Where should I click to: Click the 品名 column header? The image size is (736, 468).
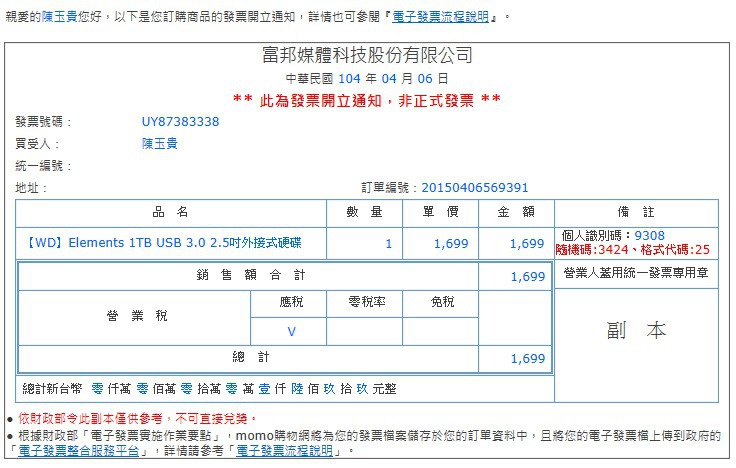tap(171, 213)
